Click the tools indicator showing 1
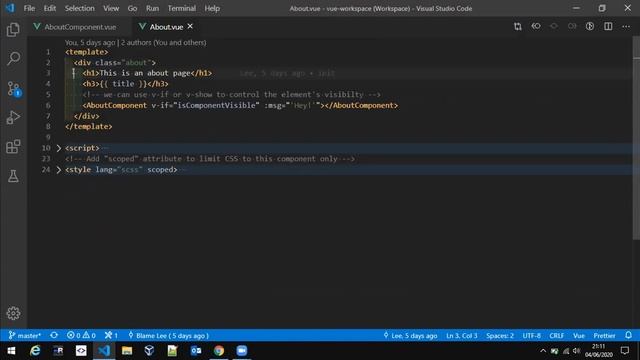640x360 pixels. [111, 336]
